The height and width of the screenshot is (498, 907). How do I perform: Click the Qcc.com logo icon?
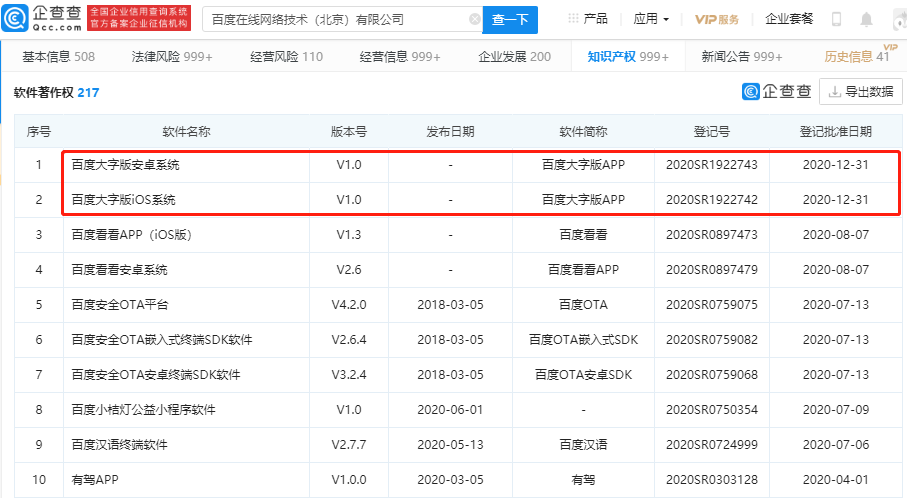point(14,19)
